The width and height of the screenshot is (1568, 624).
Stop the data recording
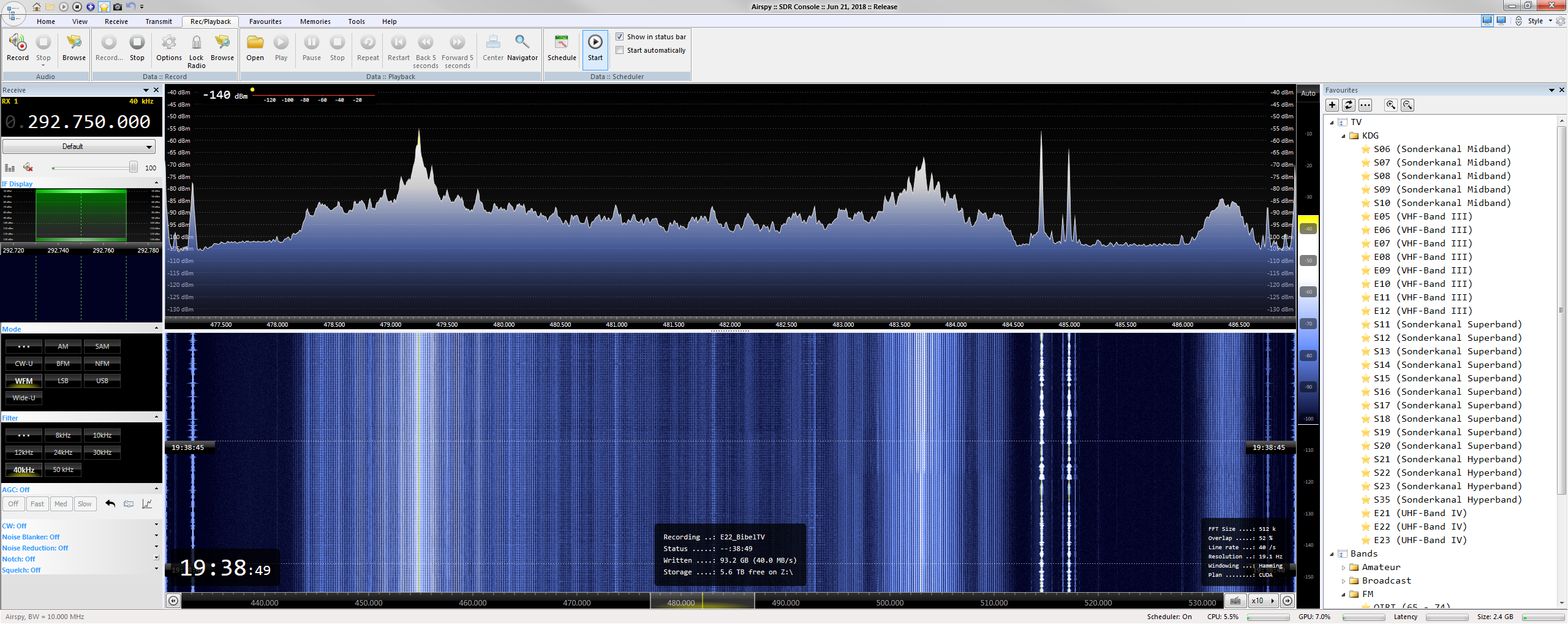[137, 48]
